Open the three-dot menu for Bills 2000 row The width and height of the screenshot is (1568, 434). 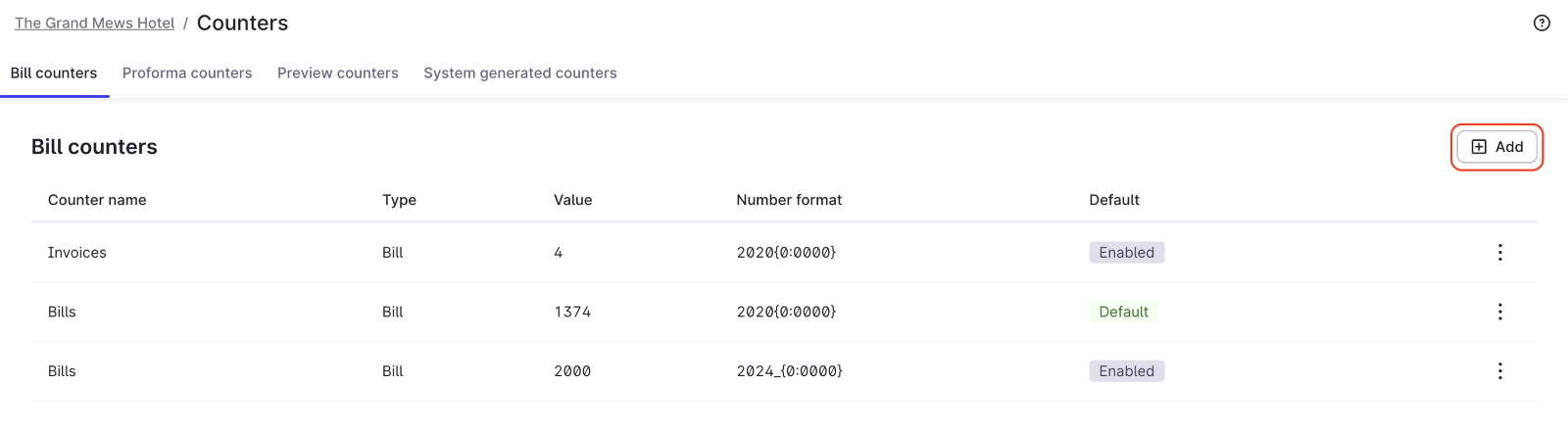[1499, 371]
